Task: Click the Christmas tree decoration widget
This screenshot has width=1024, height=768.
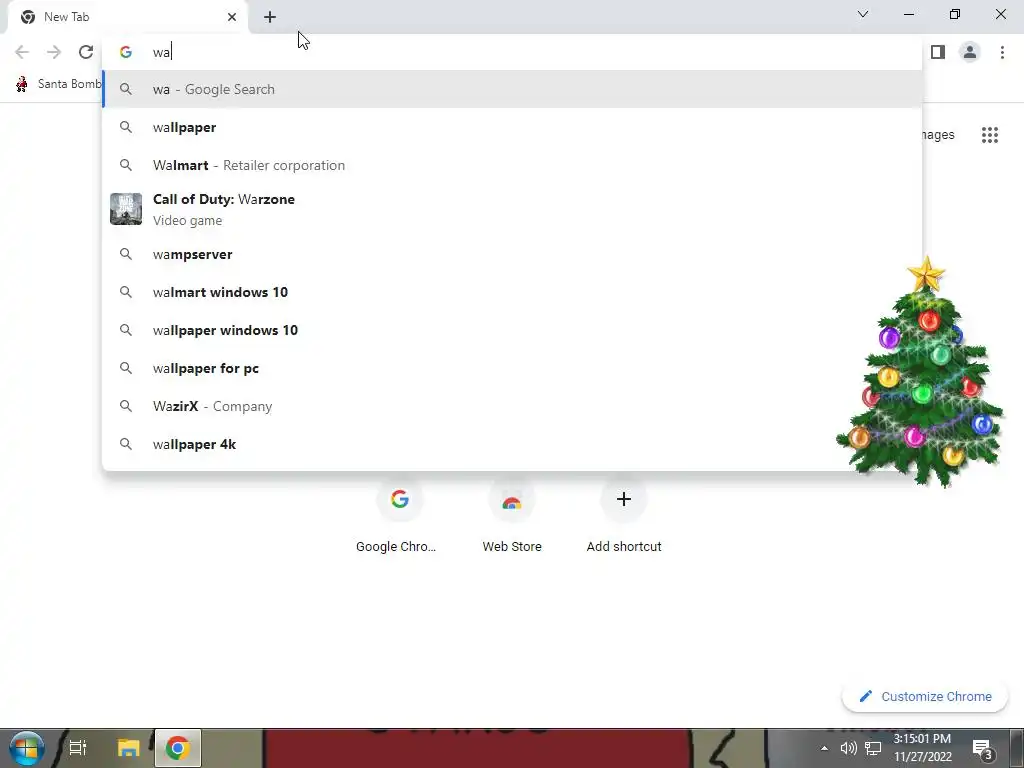Action: (920, 373)
